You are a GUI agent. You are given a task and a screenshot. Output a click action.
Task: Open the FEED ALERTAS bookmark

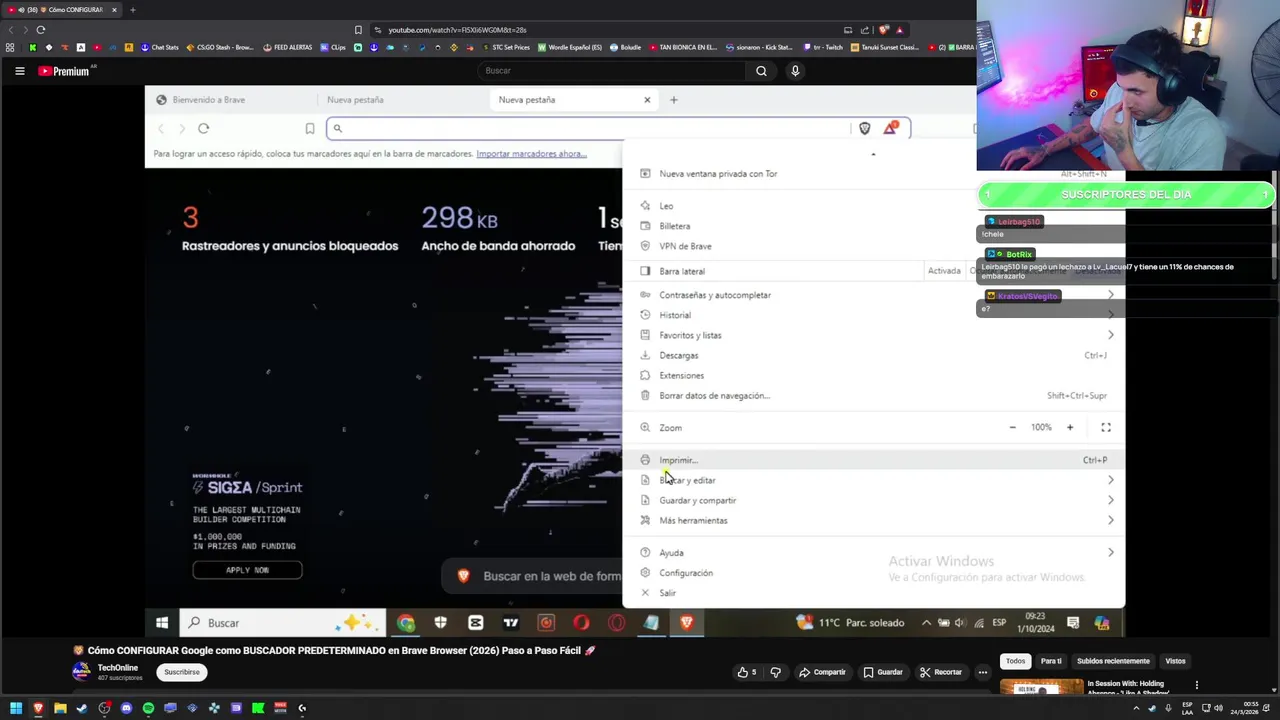[x=288, y=47]
